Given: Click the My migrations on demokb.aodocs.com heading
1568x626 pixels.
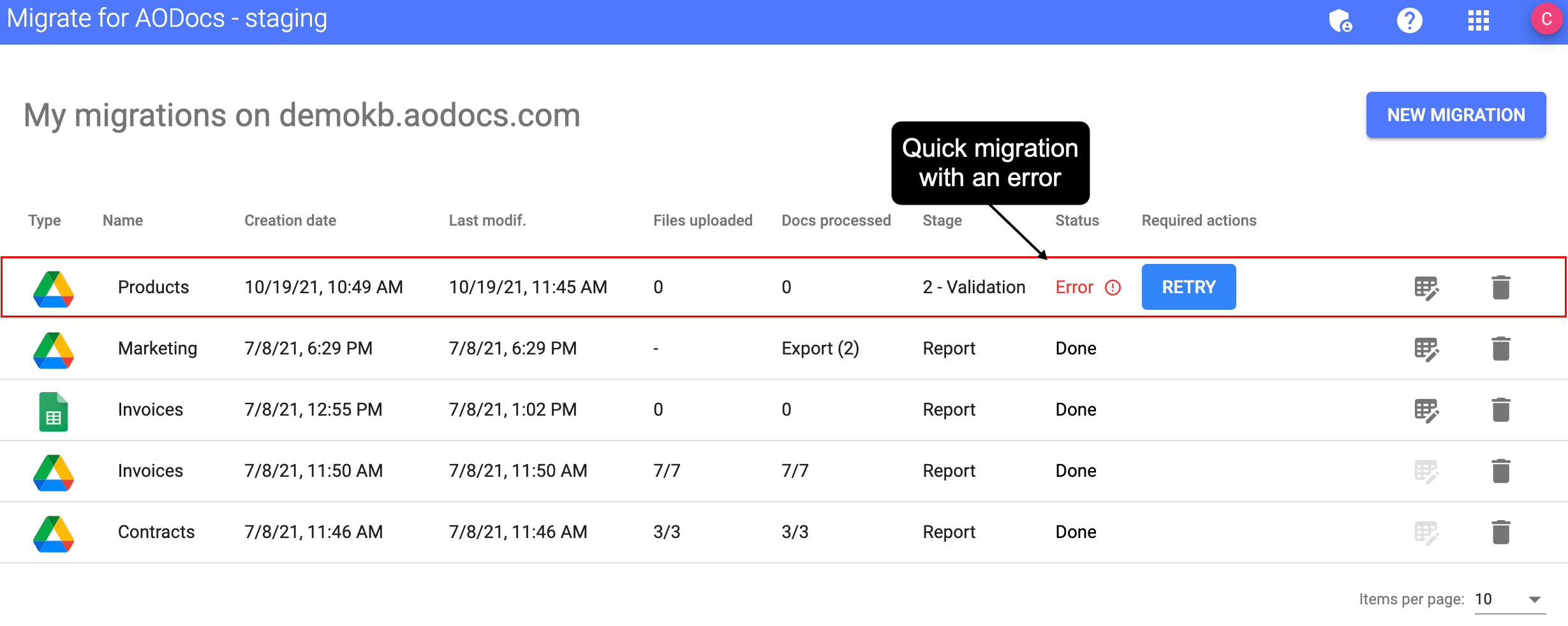Looking at the screenshot, I should (x=302, y=115).
